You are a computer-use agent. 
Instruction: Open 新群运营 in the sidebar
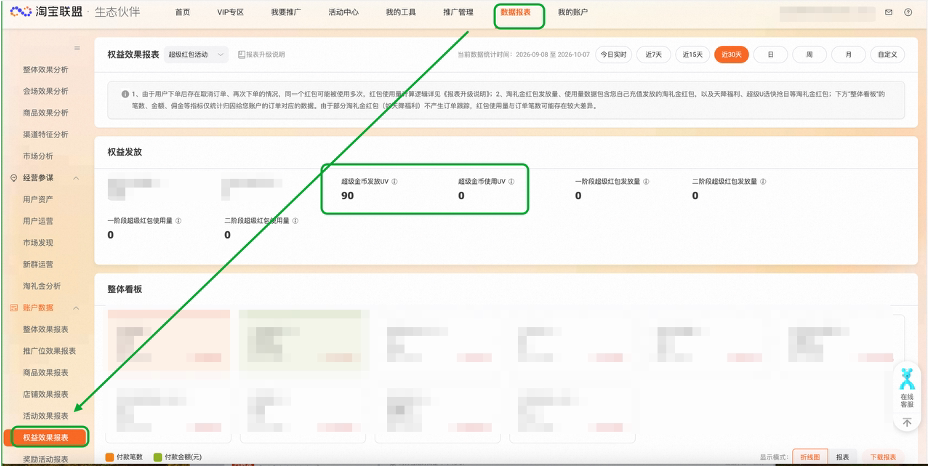click(38, 264)
